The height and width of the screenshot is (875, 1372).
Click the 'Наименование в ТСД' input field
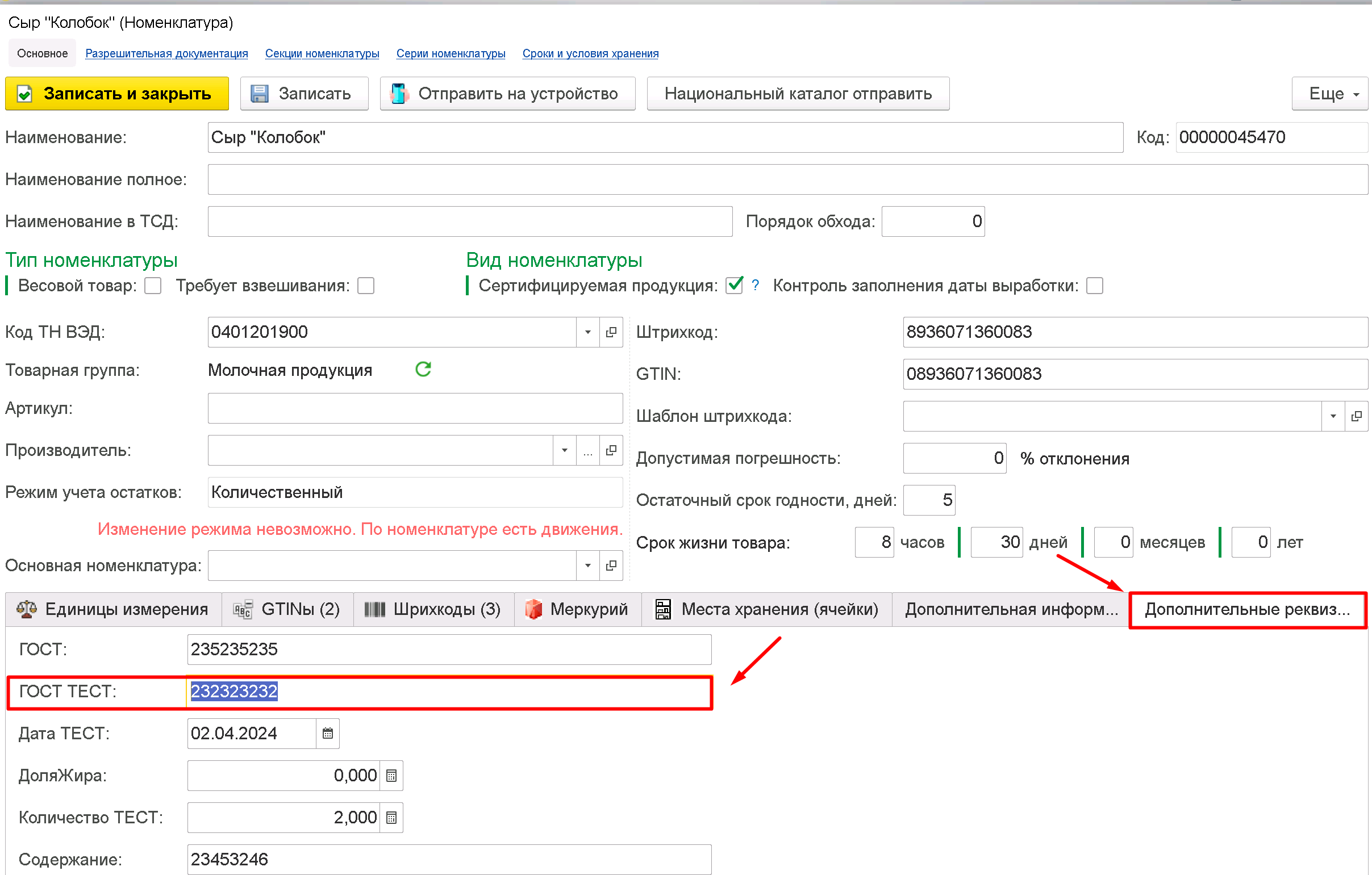(x=470, y=221)
